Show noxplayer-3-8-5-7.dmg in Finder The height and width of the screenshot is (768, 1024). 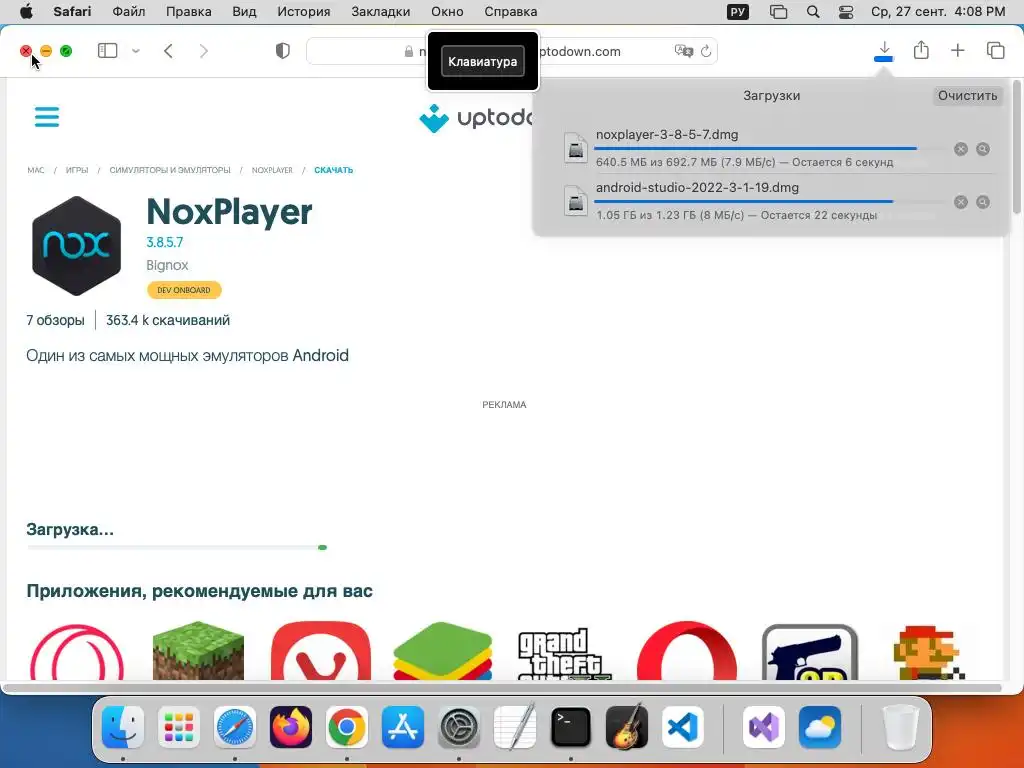(x=983, y=149)
